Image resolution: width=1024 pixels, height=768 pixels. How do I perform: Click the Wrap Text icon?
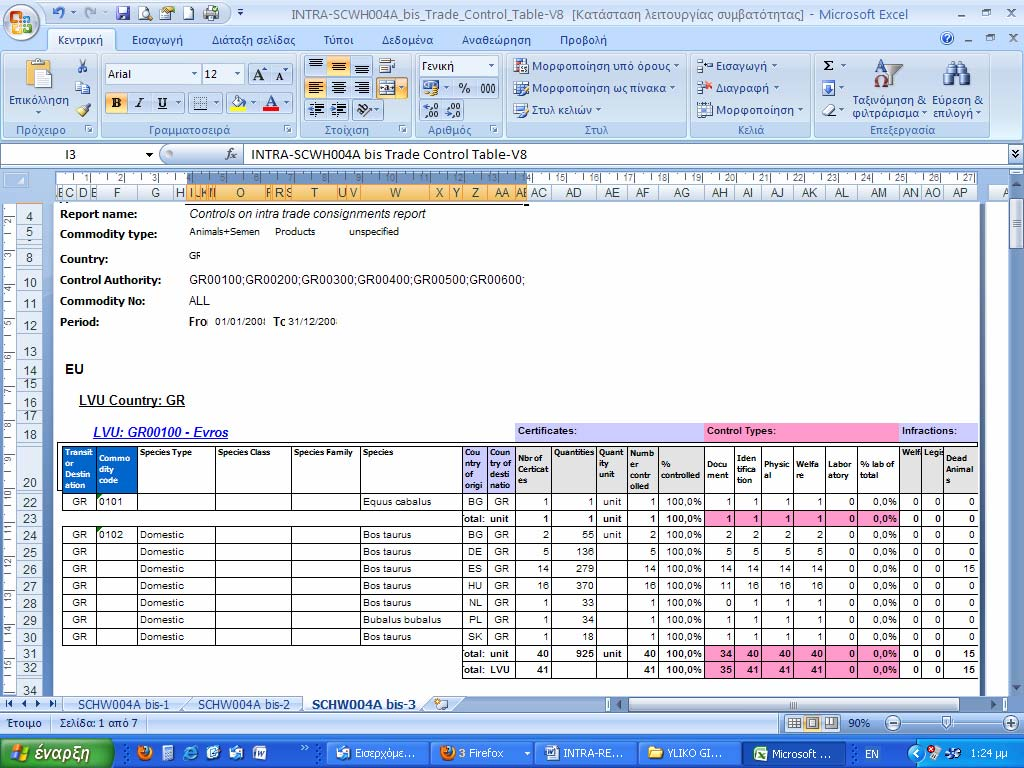pos(387,66)
